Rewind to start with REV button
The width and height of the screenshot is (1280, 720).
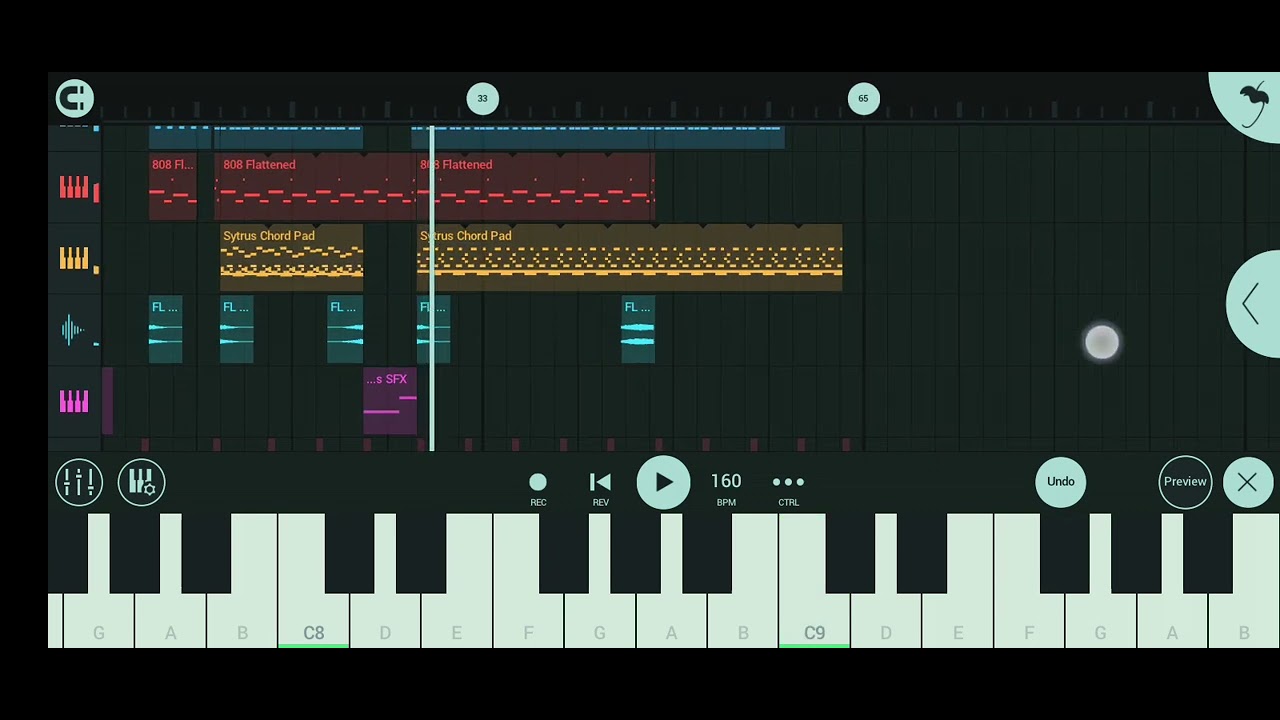600,488
